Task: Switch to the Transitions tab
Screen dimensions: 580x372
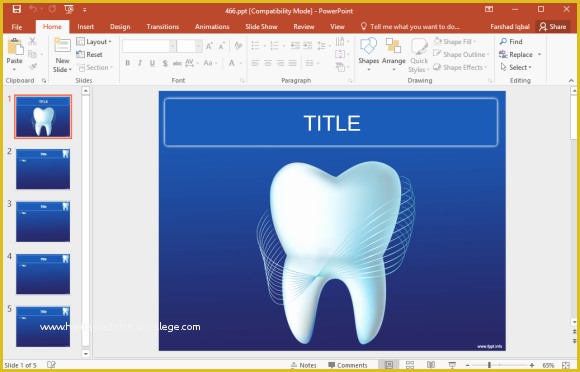Action: click(162, 27)
